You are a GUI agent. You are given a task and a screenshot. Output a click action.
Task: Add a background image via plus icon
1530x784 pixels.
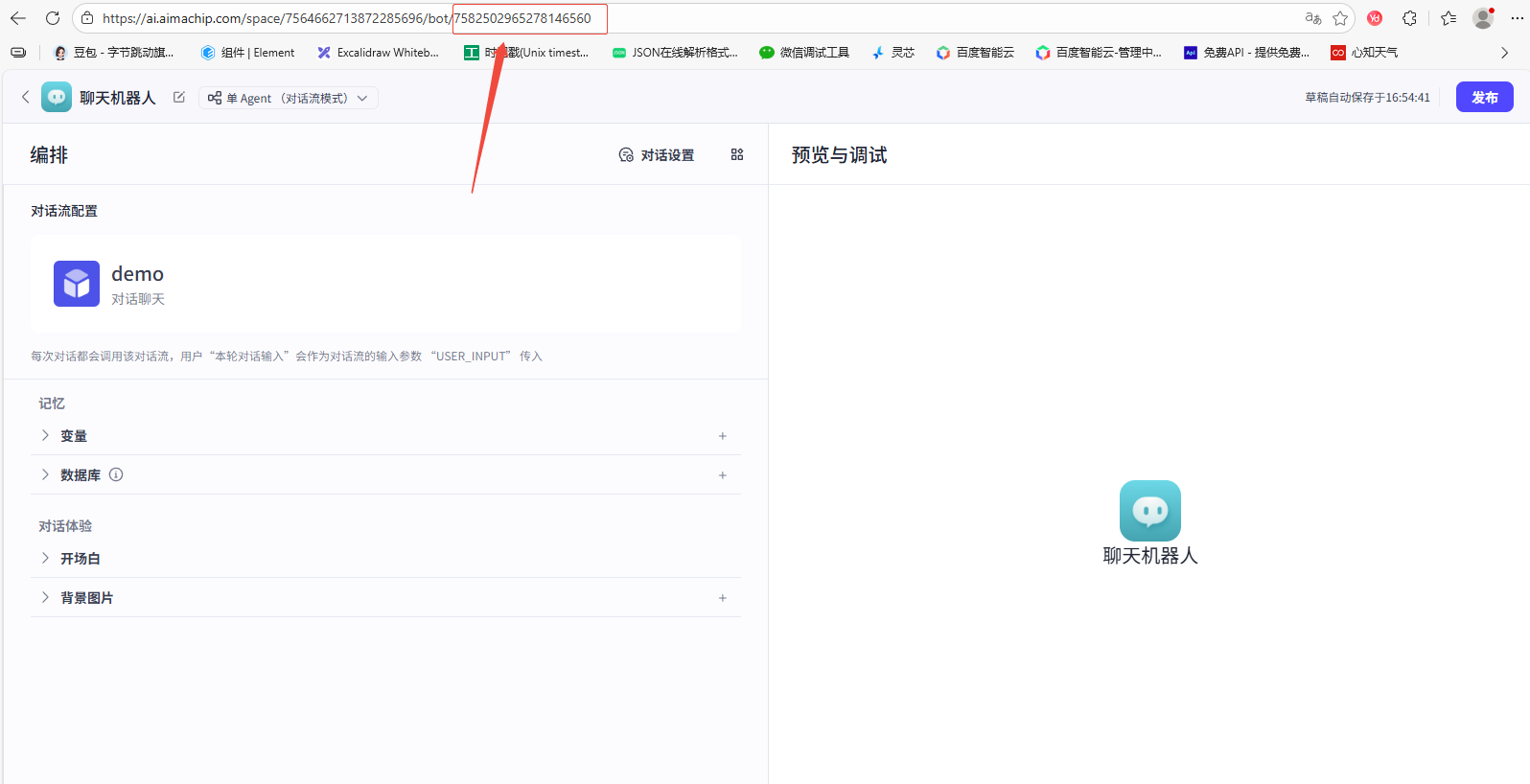coord(723,598)
